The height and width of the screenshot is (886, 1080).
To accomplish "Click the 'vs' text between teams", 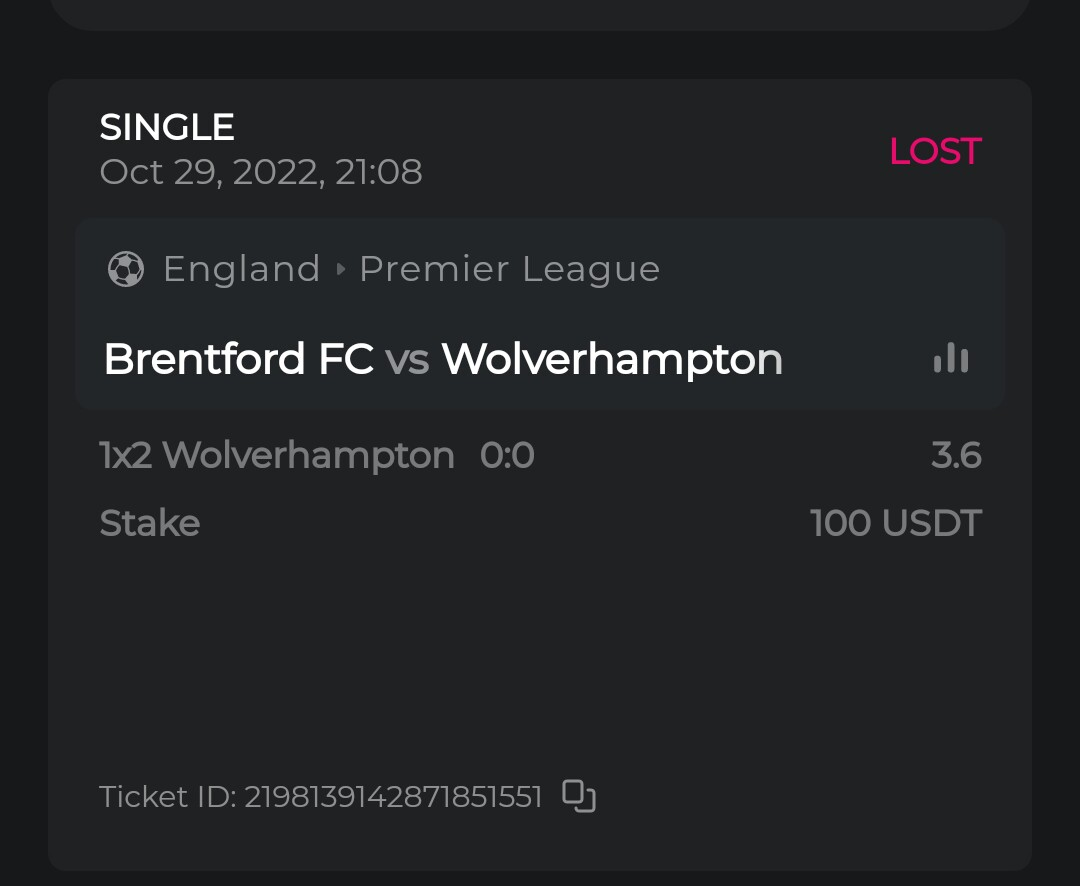I will (407, 360).
